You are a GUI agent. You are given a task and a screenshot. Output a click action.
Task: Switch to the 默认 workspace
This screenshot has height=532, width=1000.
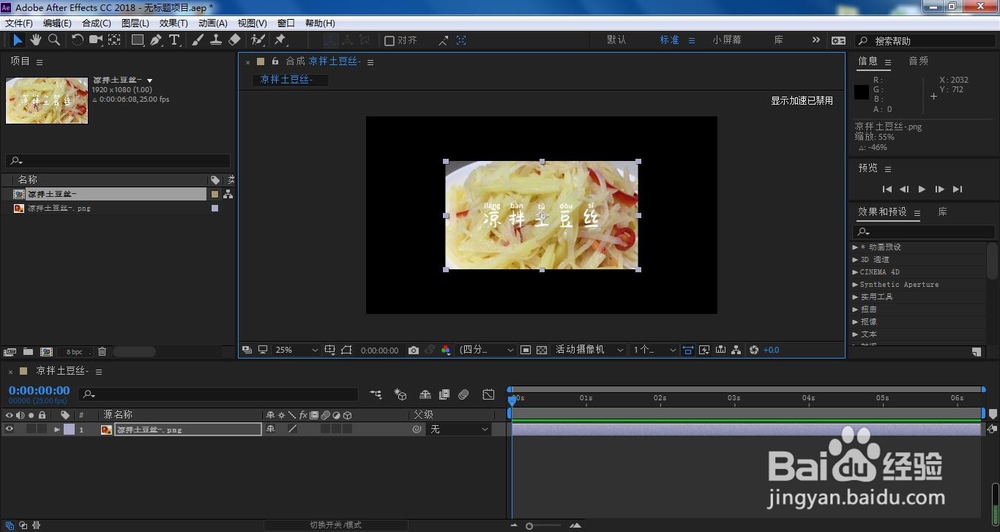coord(616,40)
